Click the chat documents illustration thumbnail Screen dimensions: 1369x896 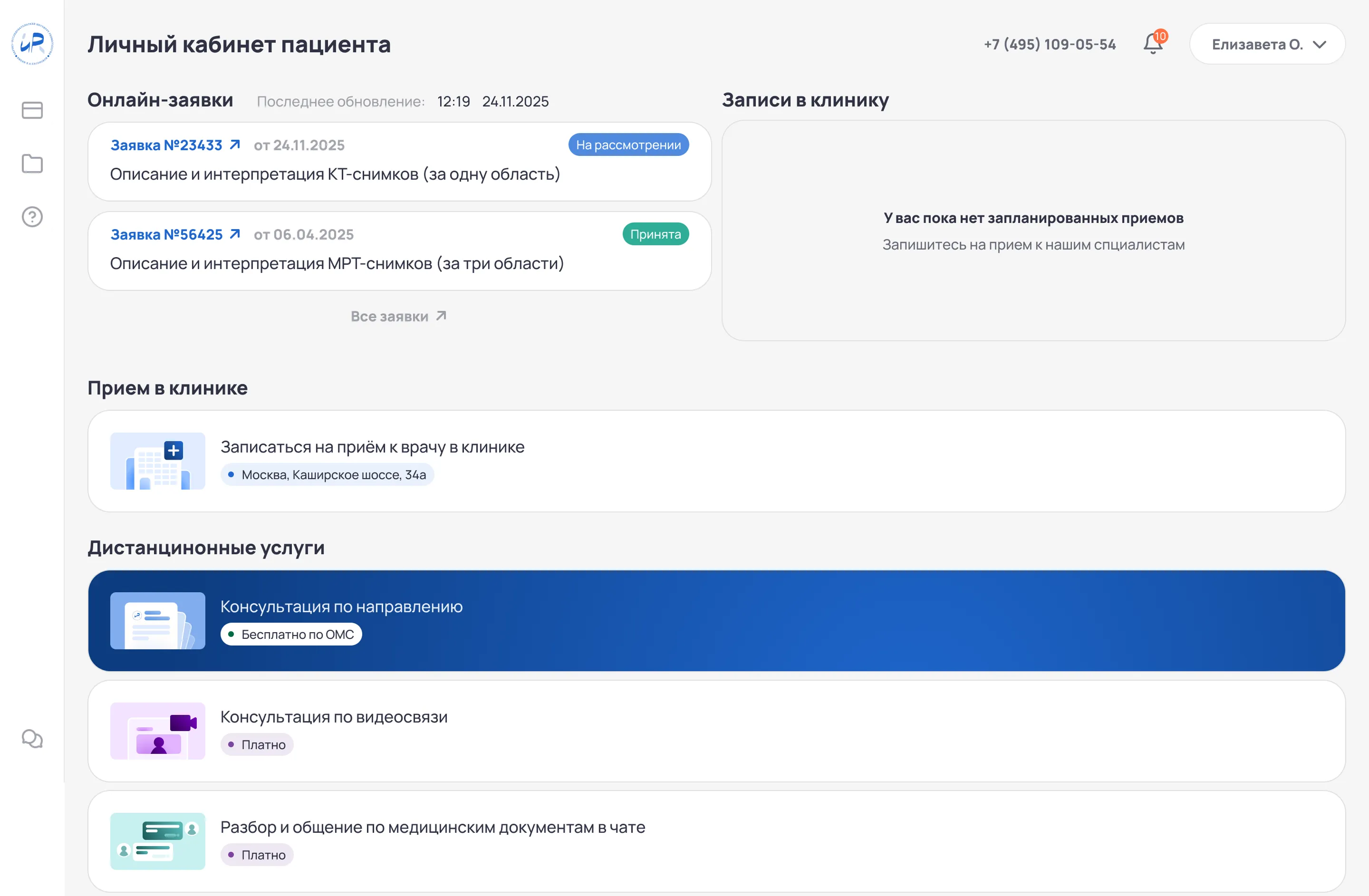tap(158, 841)
